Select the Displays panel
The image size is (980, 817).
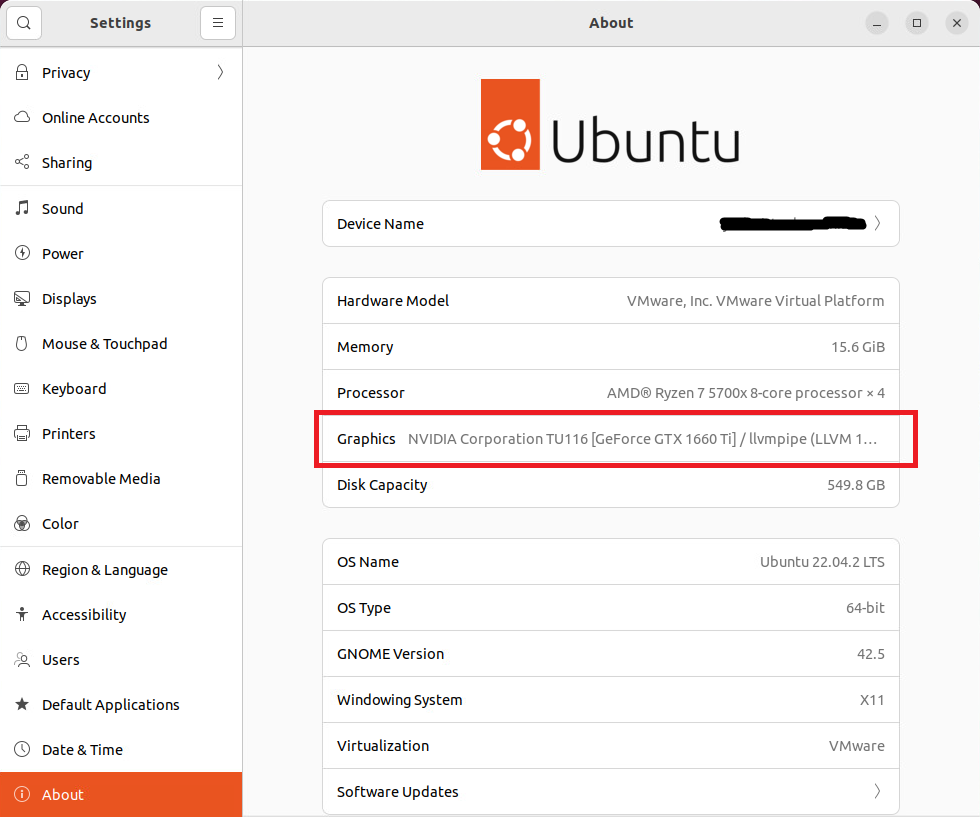[x=121, y=299]
